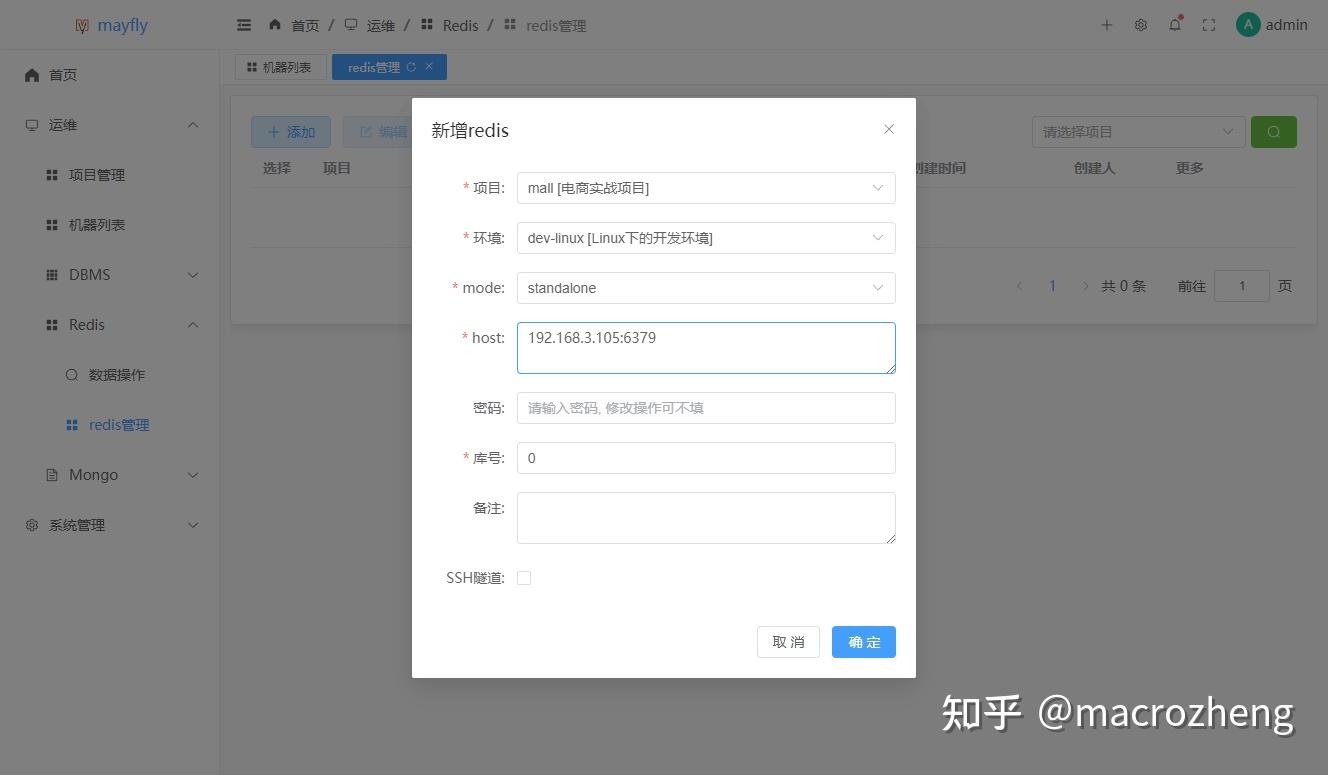Click the 确定 confirm button
This screenshot has height=775, width=1328.
[x=863, y=642]
